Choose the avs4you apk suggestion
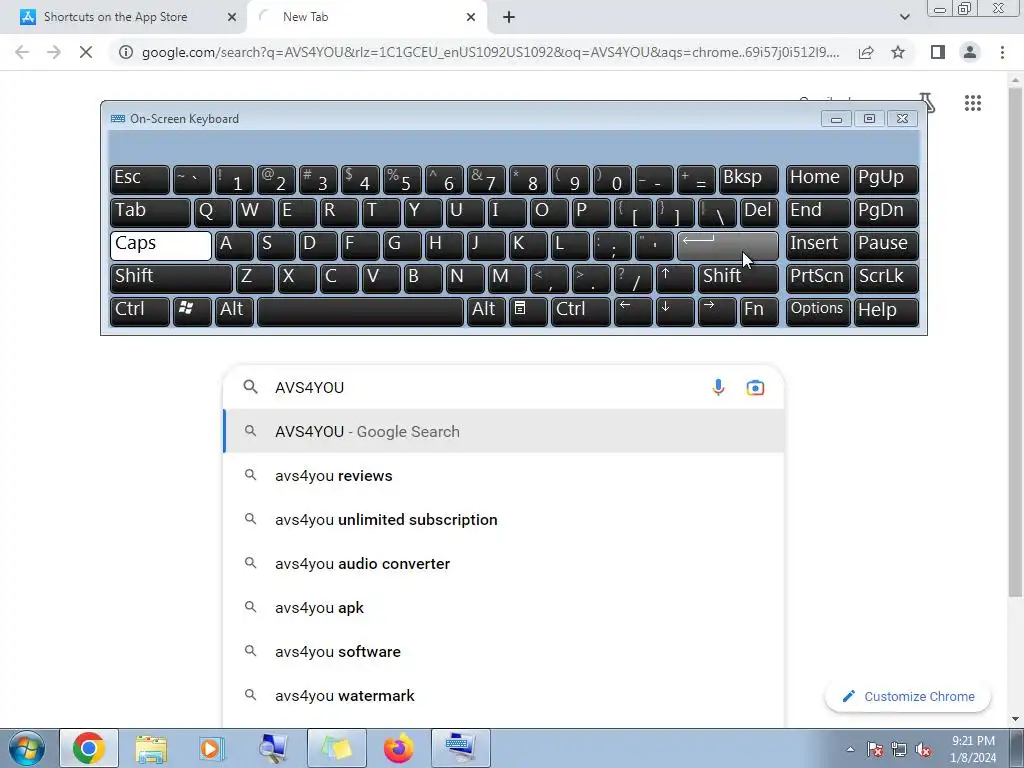The image size is (1024, 768). (x=504, y=607)
